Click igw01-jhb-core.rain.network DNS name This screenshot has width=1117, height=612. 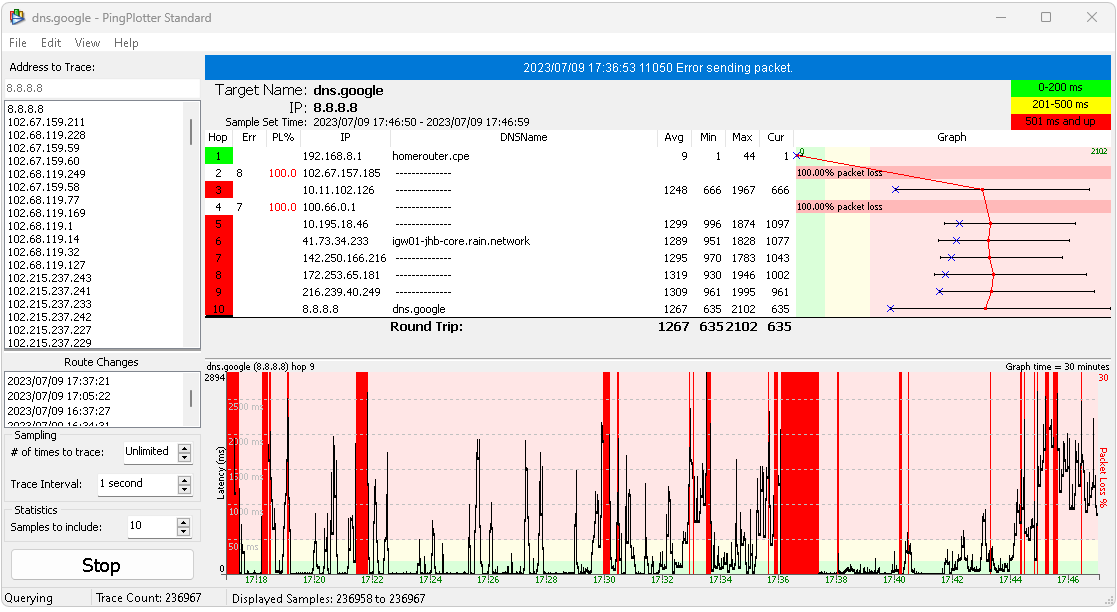pos(461,242)
